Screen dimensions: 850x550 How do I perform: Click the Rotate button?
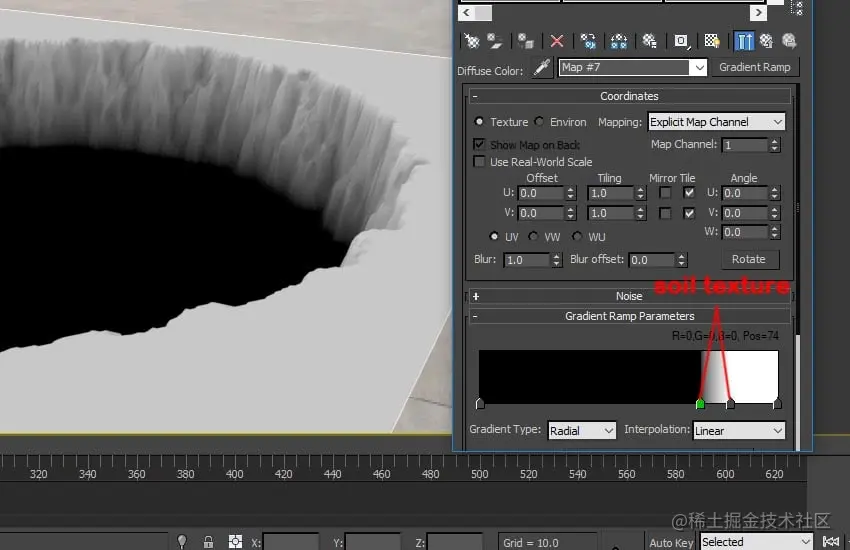coord(748,259)
